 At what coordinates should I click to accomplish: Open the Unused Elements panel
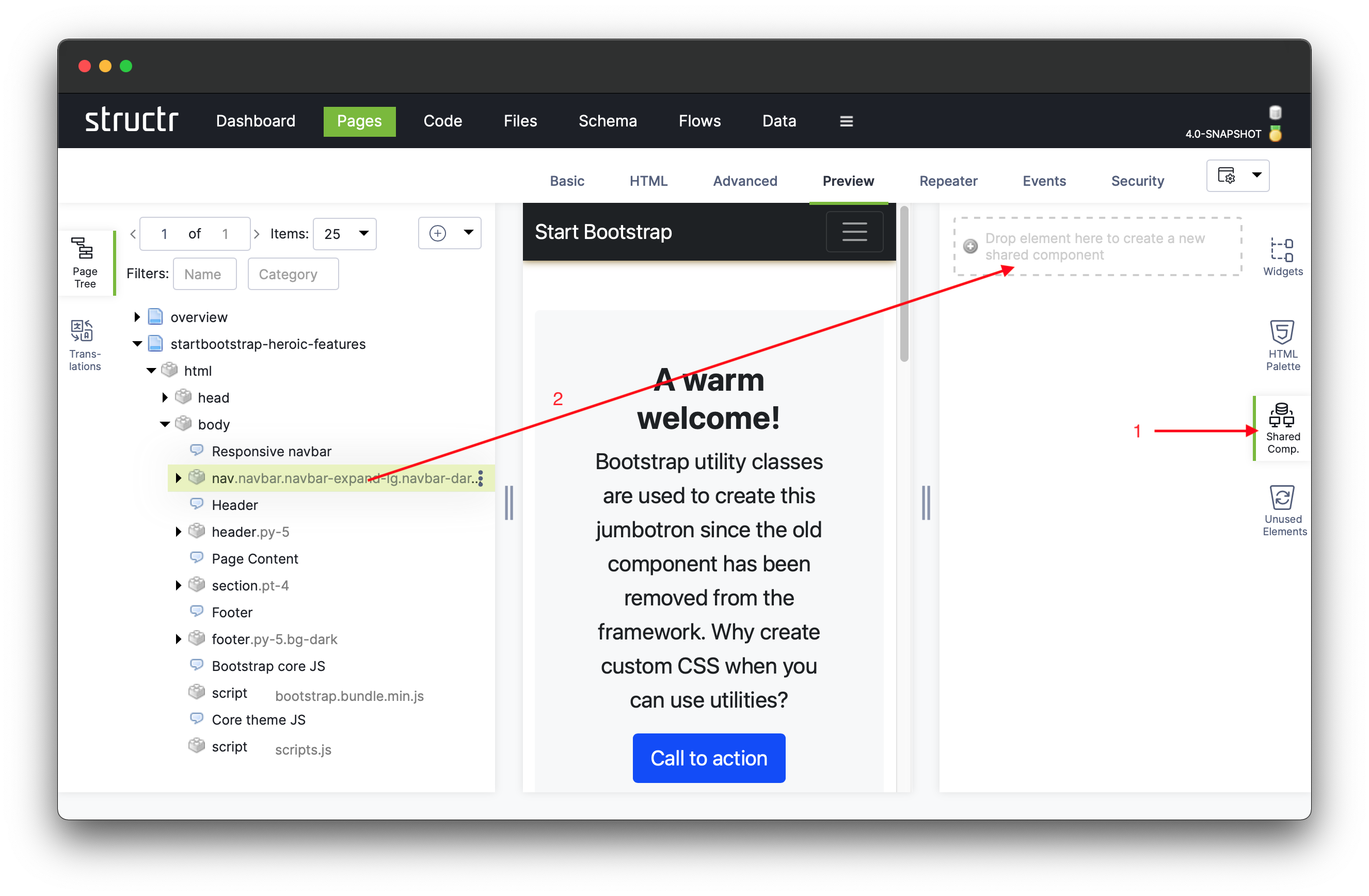coord(1282,508)
